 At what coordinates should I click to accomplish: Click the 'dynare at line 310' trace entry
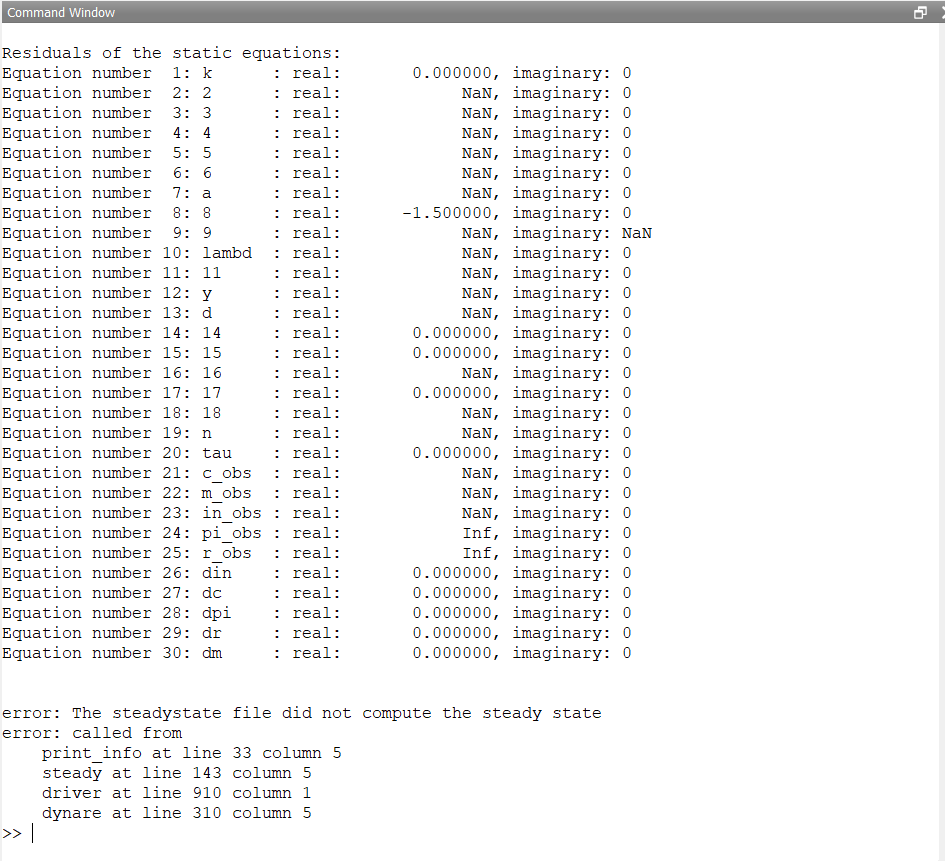(176, 813)
